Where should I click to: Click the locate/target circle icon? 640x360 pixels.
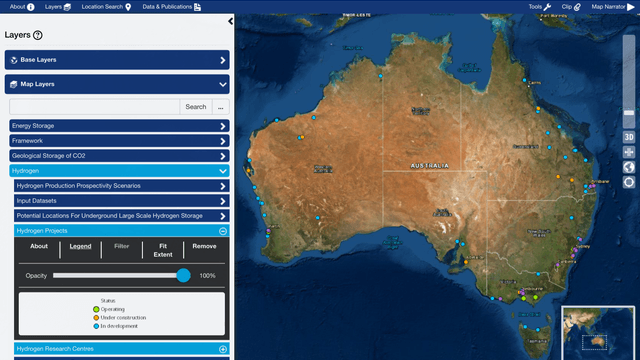[629, 182]
